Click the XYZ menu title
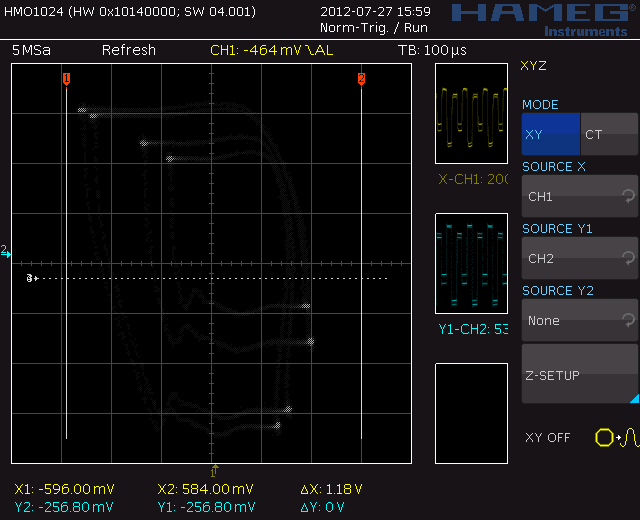 coord(533,66)
